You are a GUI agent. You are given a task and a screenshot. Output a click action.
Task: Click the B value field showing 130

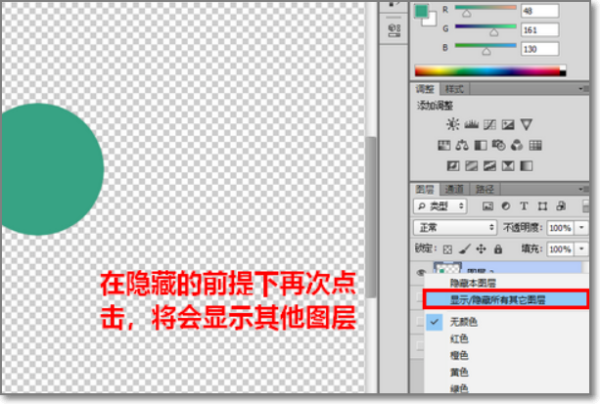coord(540,49)
